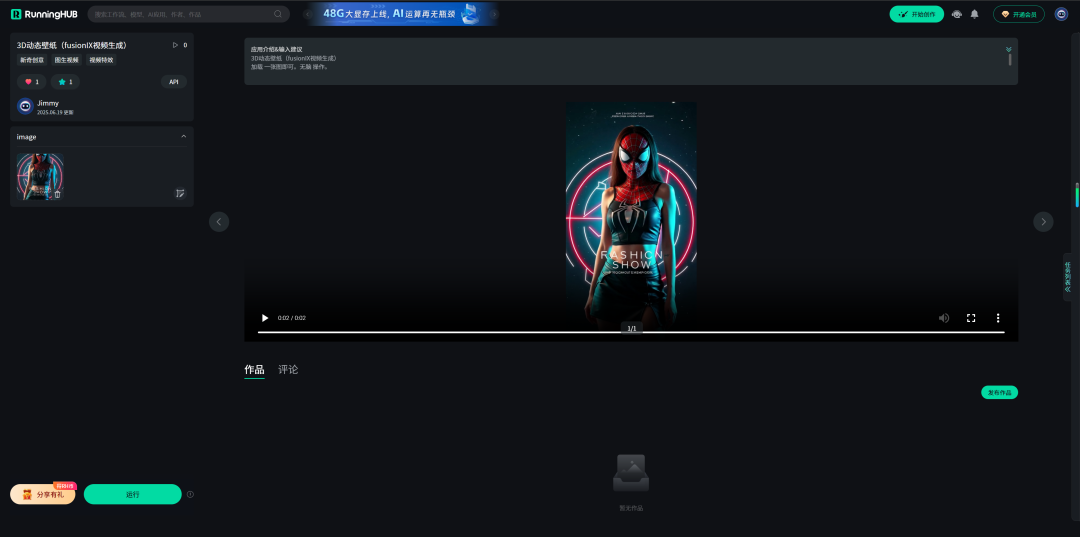Open video more options menu
This screenshot has width=1080, height=537.
pyautogui.click(x=997, y=318)
